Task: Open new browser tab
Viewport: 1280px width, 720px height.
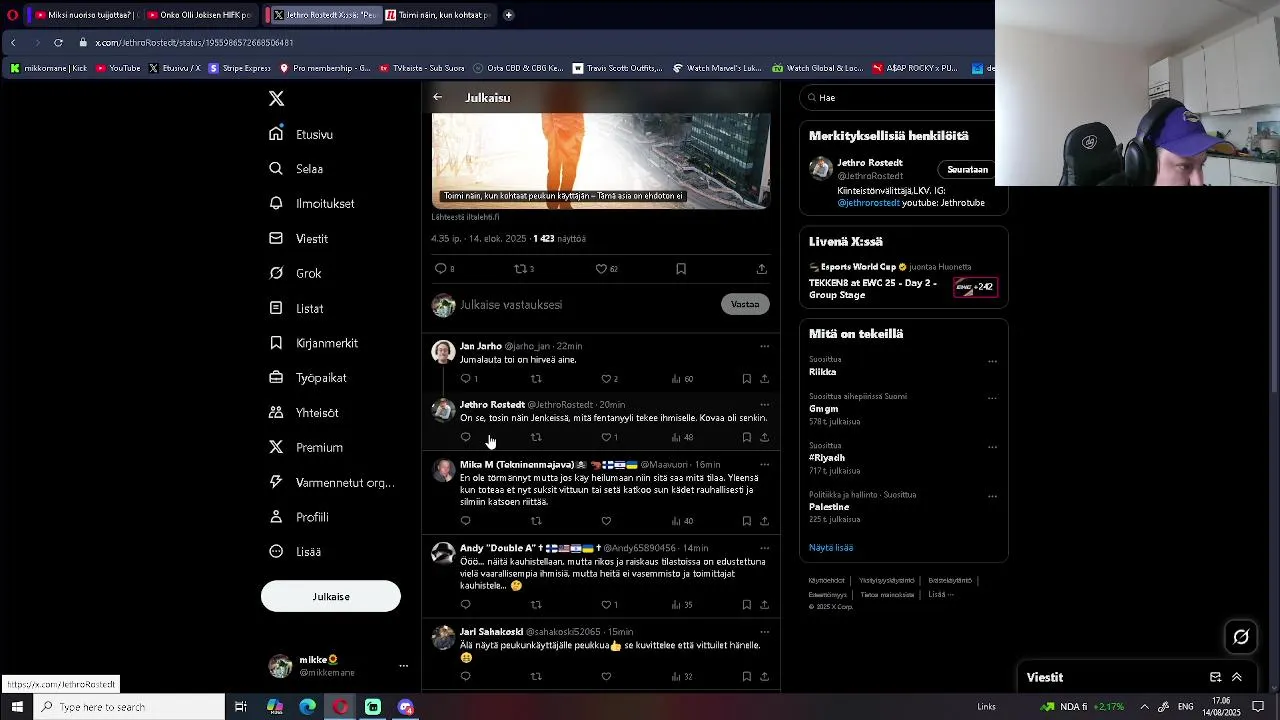Action: coord(508,15)
